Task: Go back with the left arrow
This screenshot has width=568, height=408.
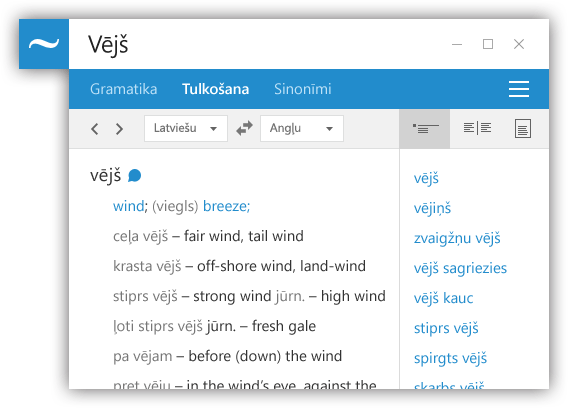Action: pos(95,129)
